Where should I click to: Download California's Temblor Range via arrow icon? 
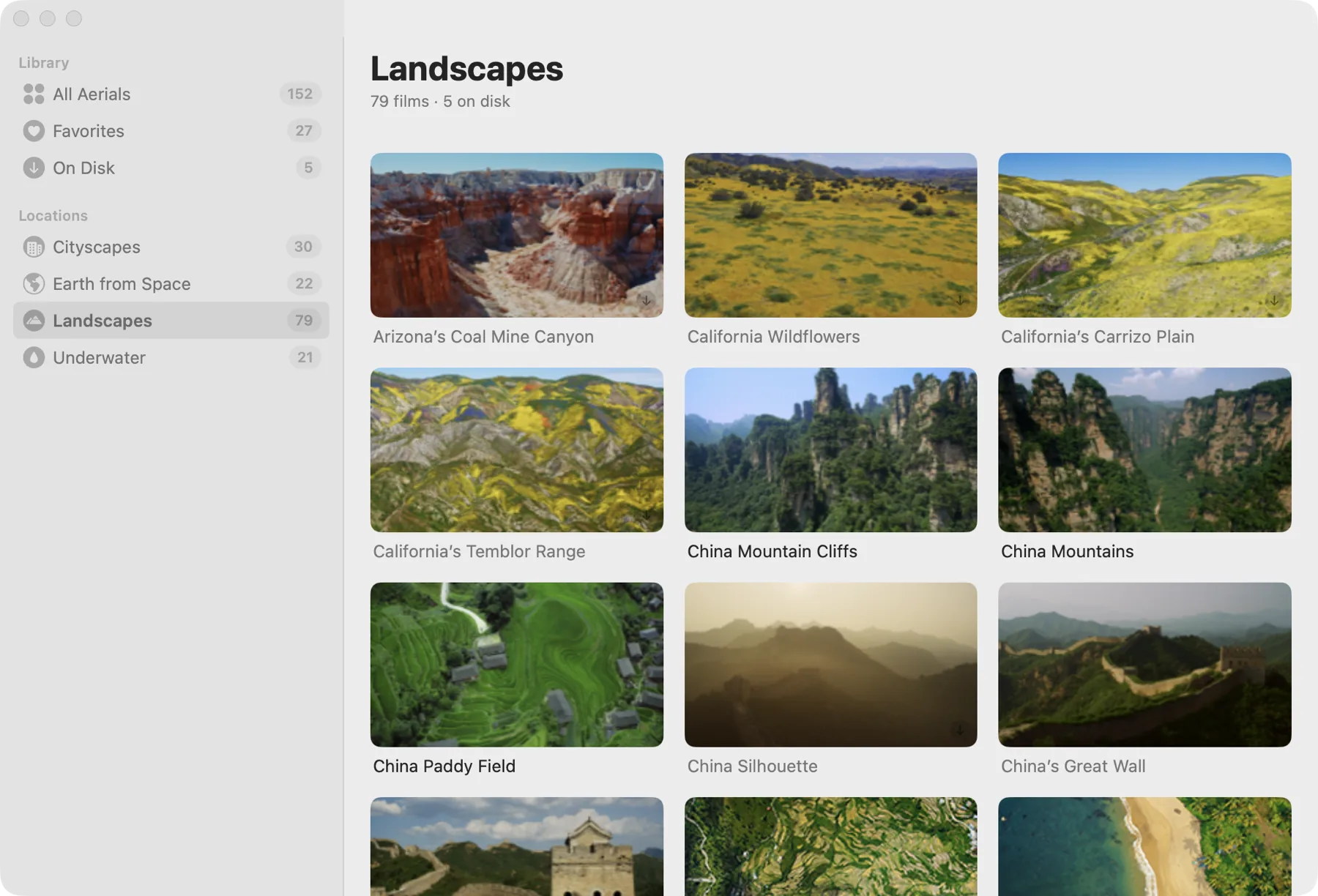(x=646, y=515)
